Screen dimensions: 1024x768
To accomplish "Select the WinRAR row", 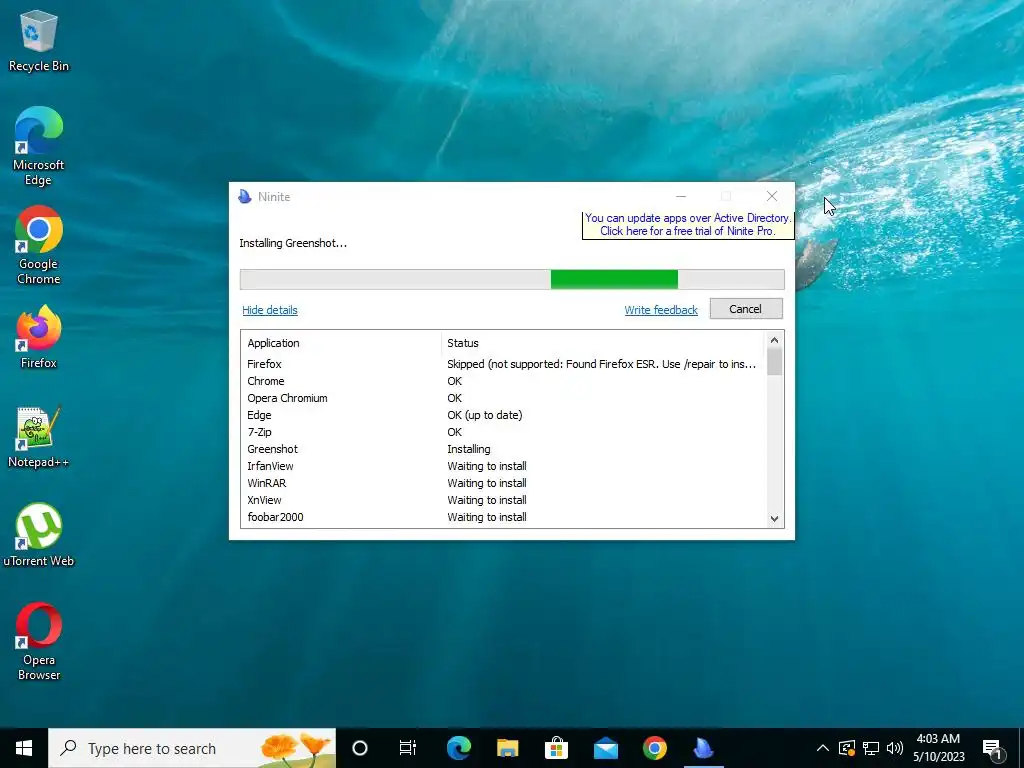I will (503, 483).
